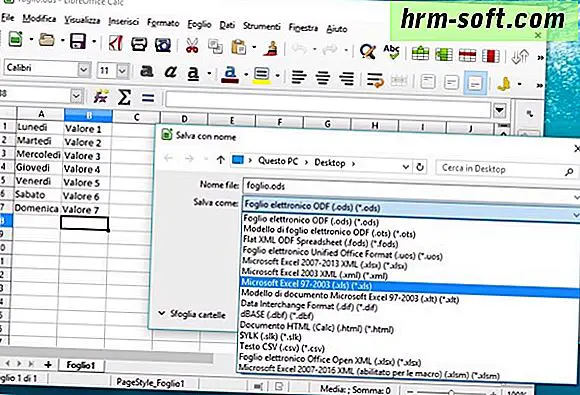The width and height of the screenshot is (580, 395).
Task: Open the font size dropdown
Action: coord(122,70)
